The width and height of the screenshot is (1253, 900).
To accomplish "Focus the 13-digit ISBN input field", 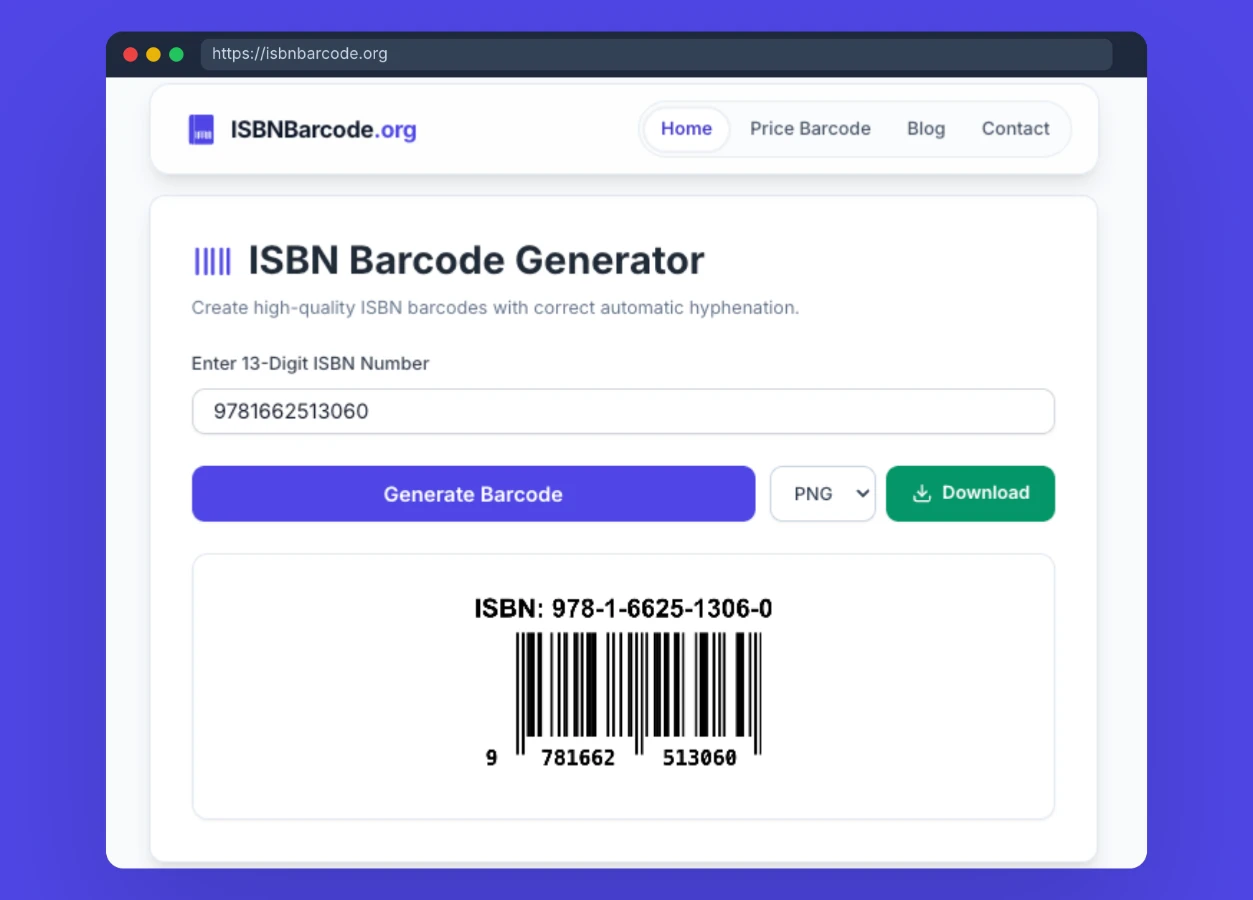I will coord(623,411).
